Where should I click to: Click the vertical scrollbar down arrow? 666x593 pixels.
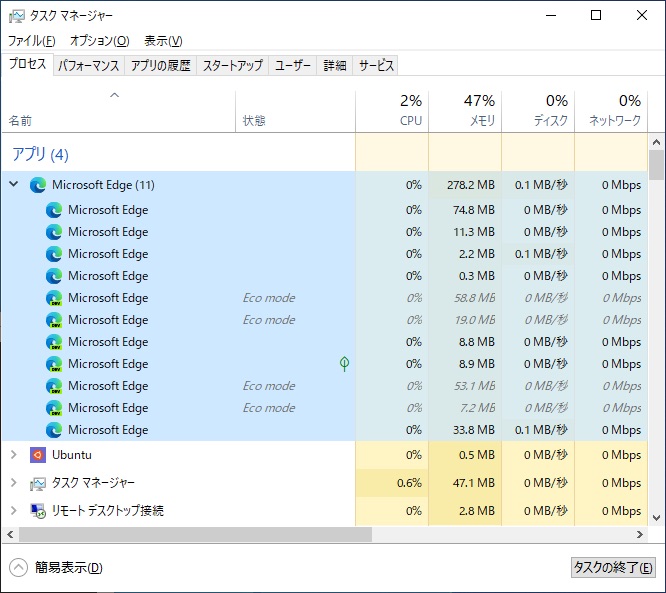tap(657, 518)
